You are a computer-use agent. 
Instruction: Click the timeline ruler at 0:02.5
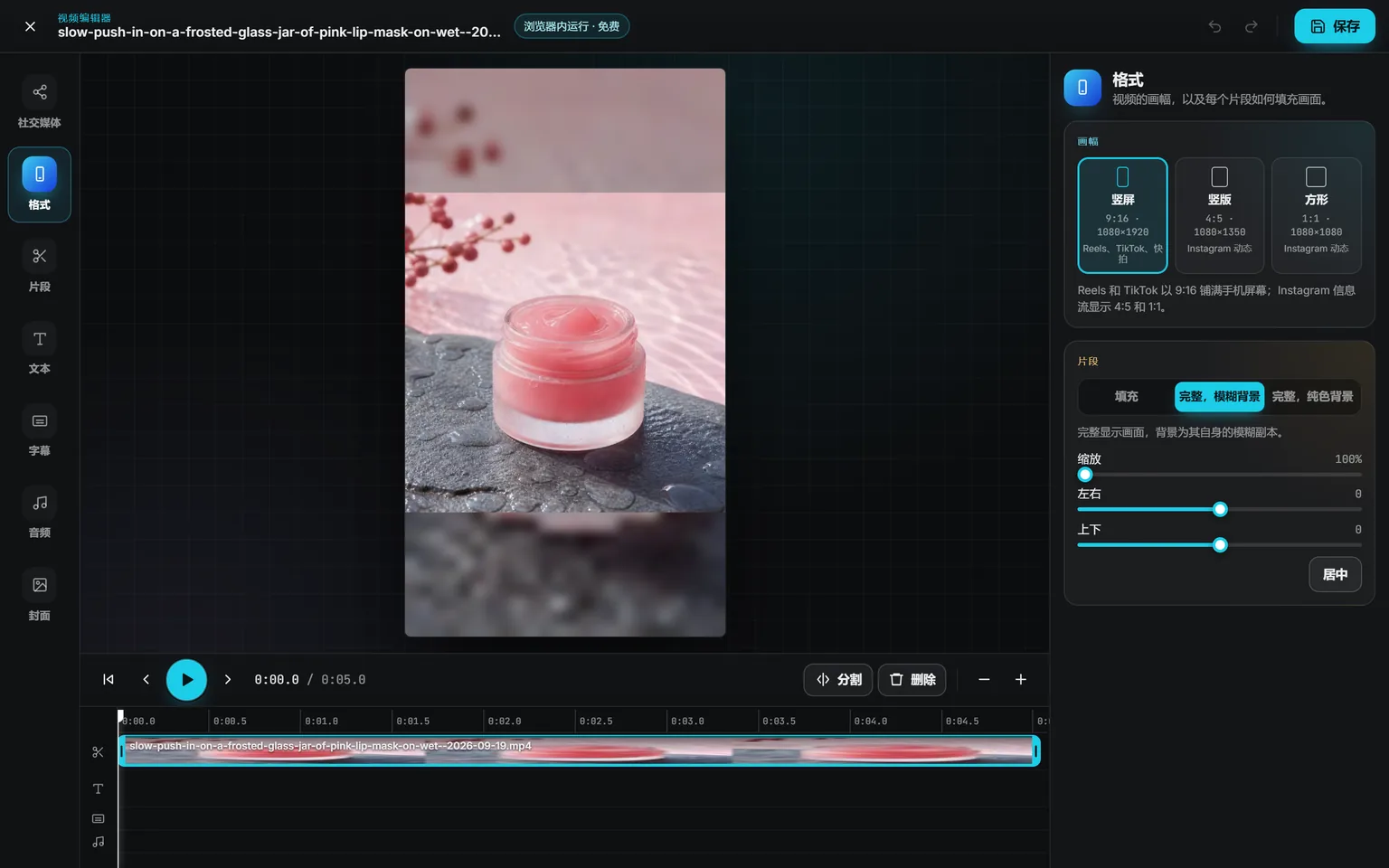point(596,722)
